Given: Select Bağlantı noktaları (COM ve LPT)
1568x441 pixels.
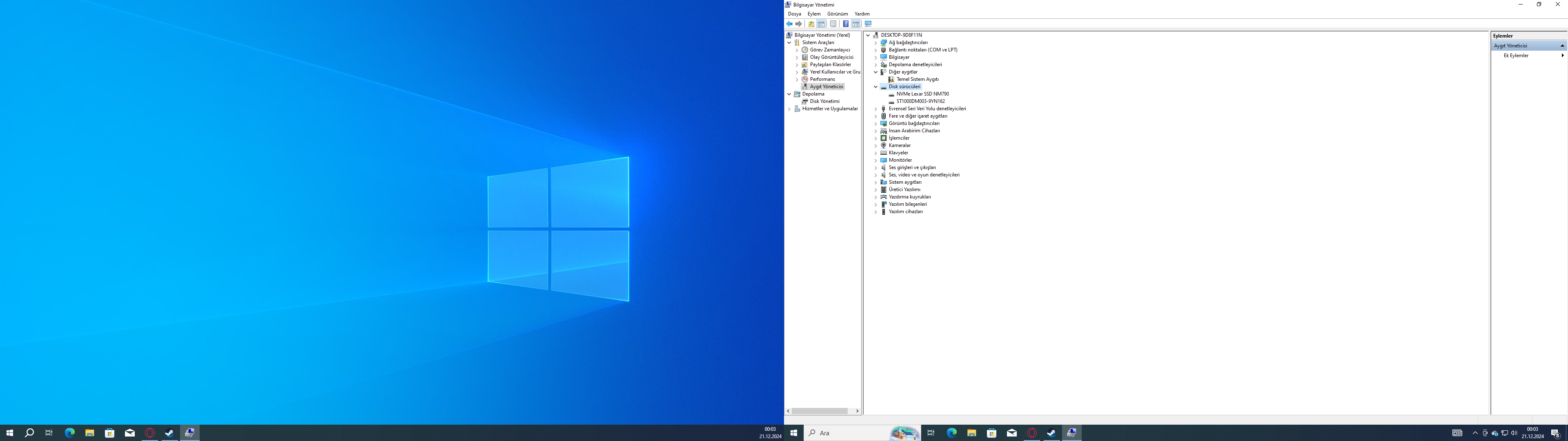Looking at the screenshot, I should tap(923, 50).
